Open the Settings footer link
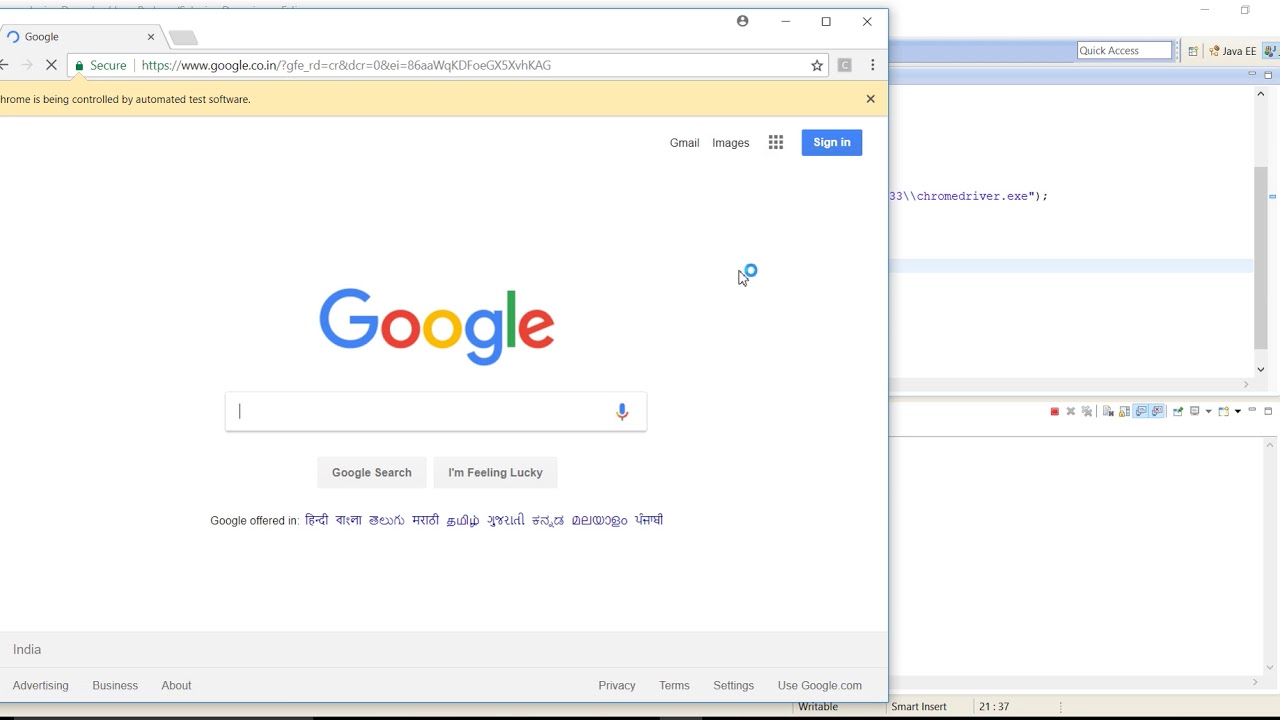Viewport: 1280px width, 720px height. (734, 685)
